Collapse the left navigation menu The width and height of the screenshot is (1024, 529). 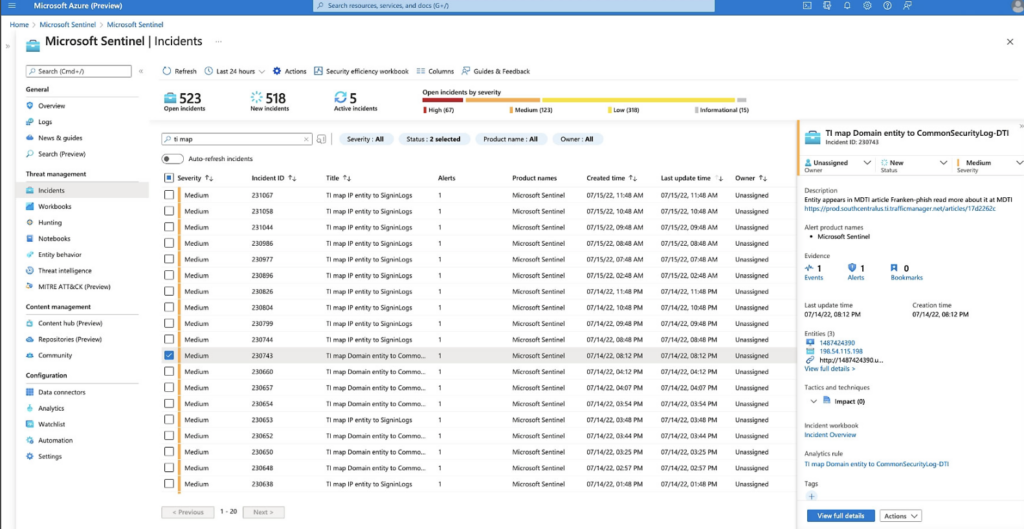(x=141, y=71)
